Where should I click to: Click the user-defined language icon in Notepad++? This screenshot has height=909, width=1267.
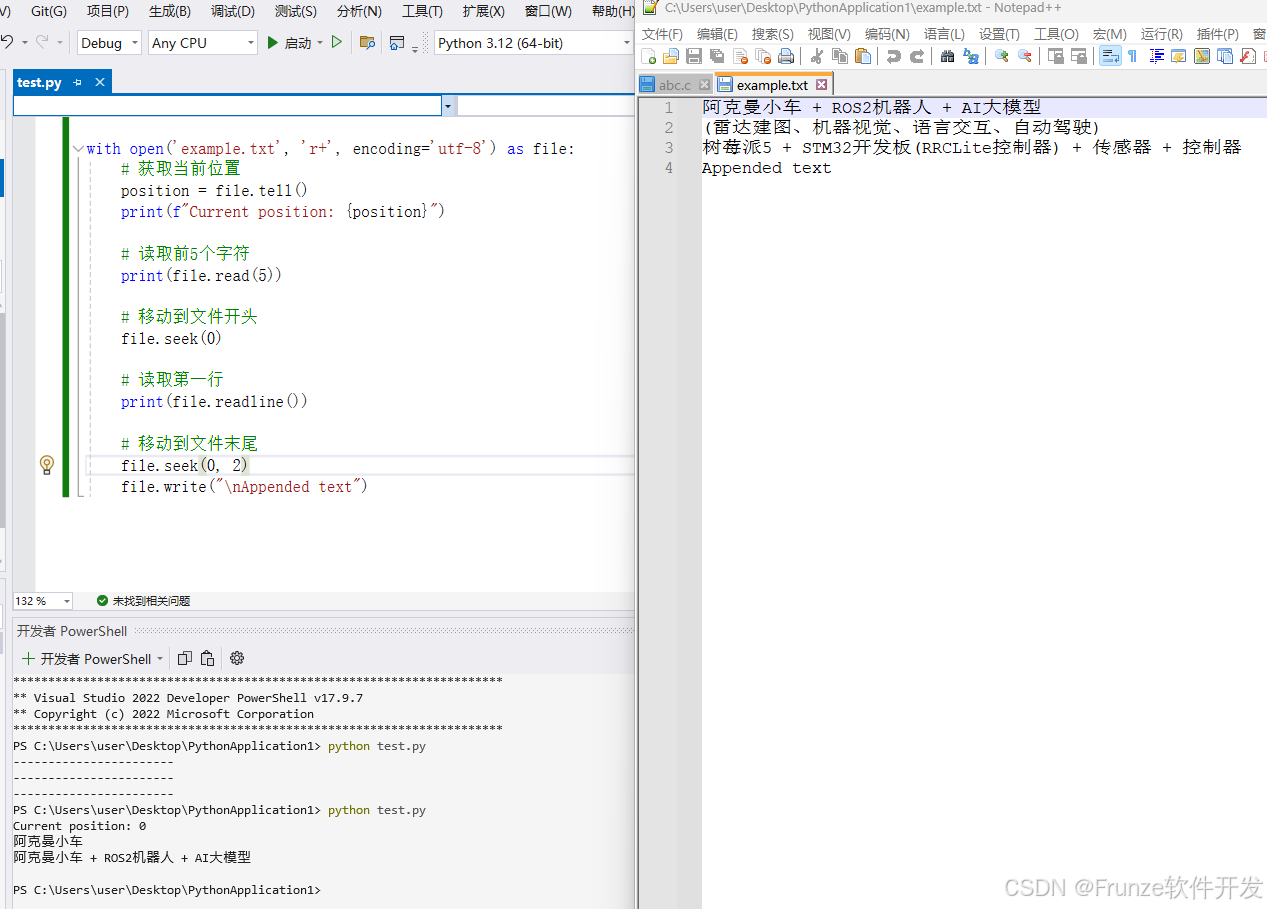(x=1179, y=56)
